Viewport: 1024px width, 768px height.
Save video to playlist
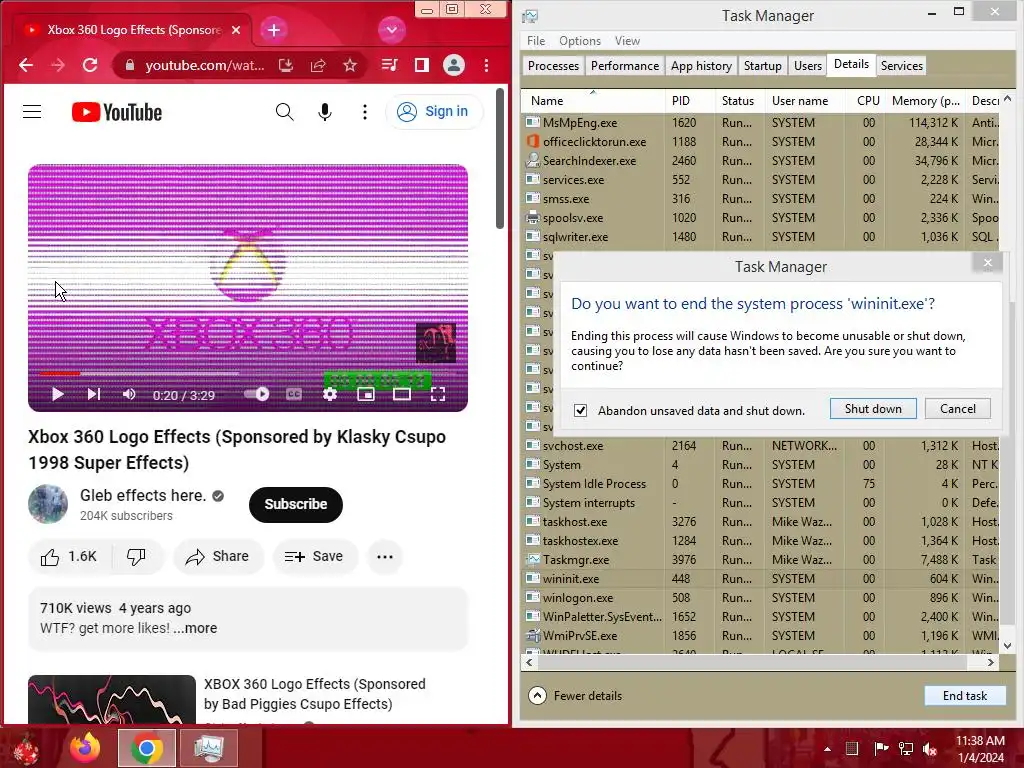pos(315,556)
